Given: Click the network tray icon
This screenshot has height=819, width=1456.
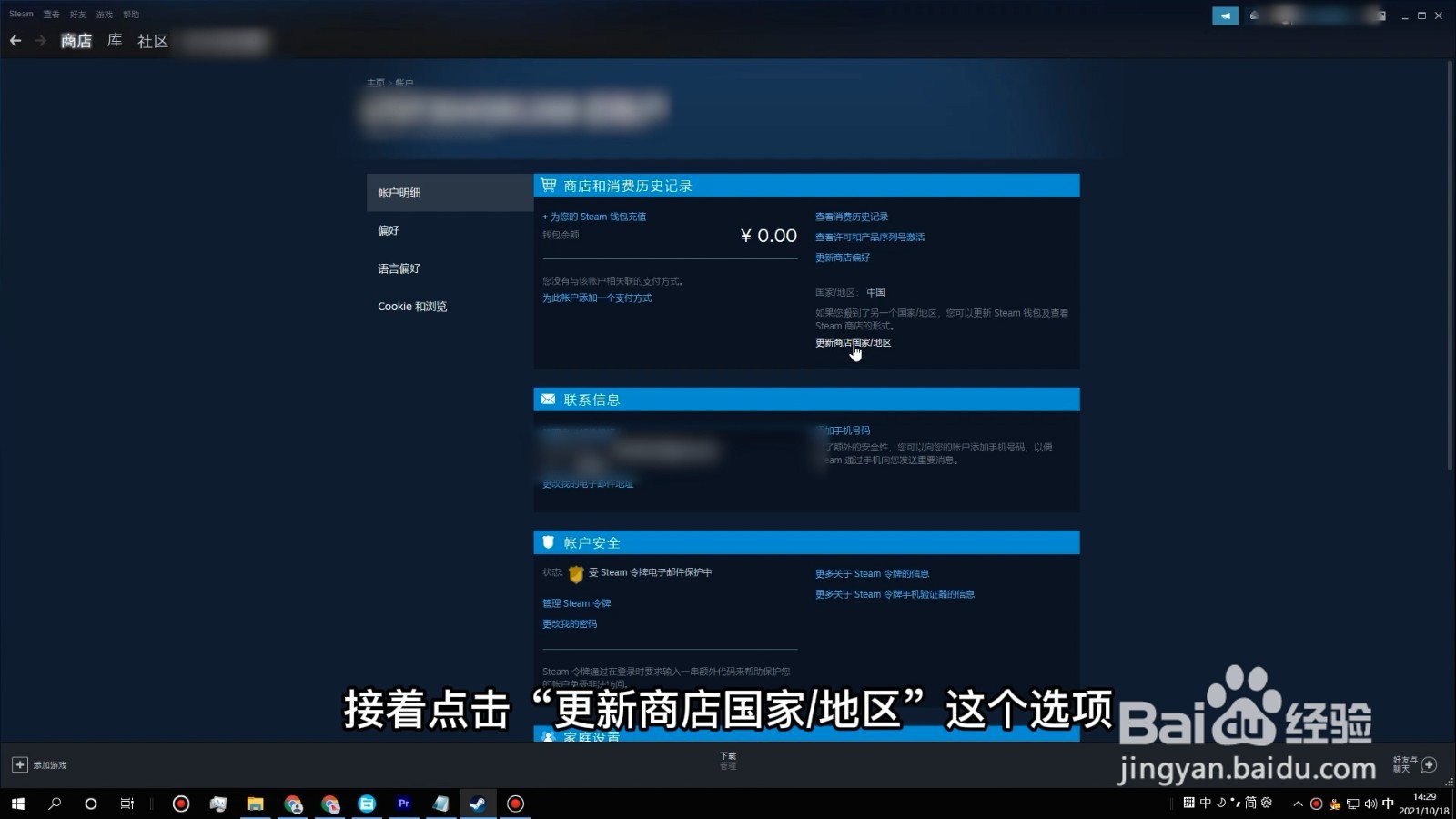Looking at the screenshot, I should point(1352,804).
